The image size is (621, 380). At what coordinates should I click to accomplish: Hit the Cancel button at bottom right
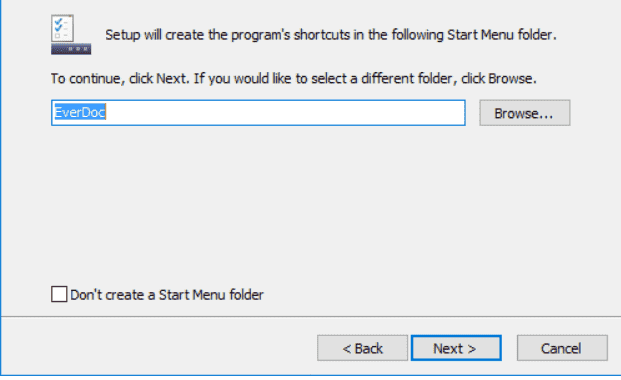coord(562,348)
